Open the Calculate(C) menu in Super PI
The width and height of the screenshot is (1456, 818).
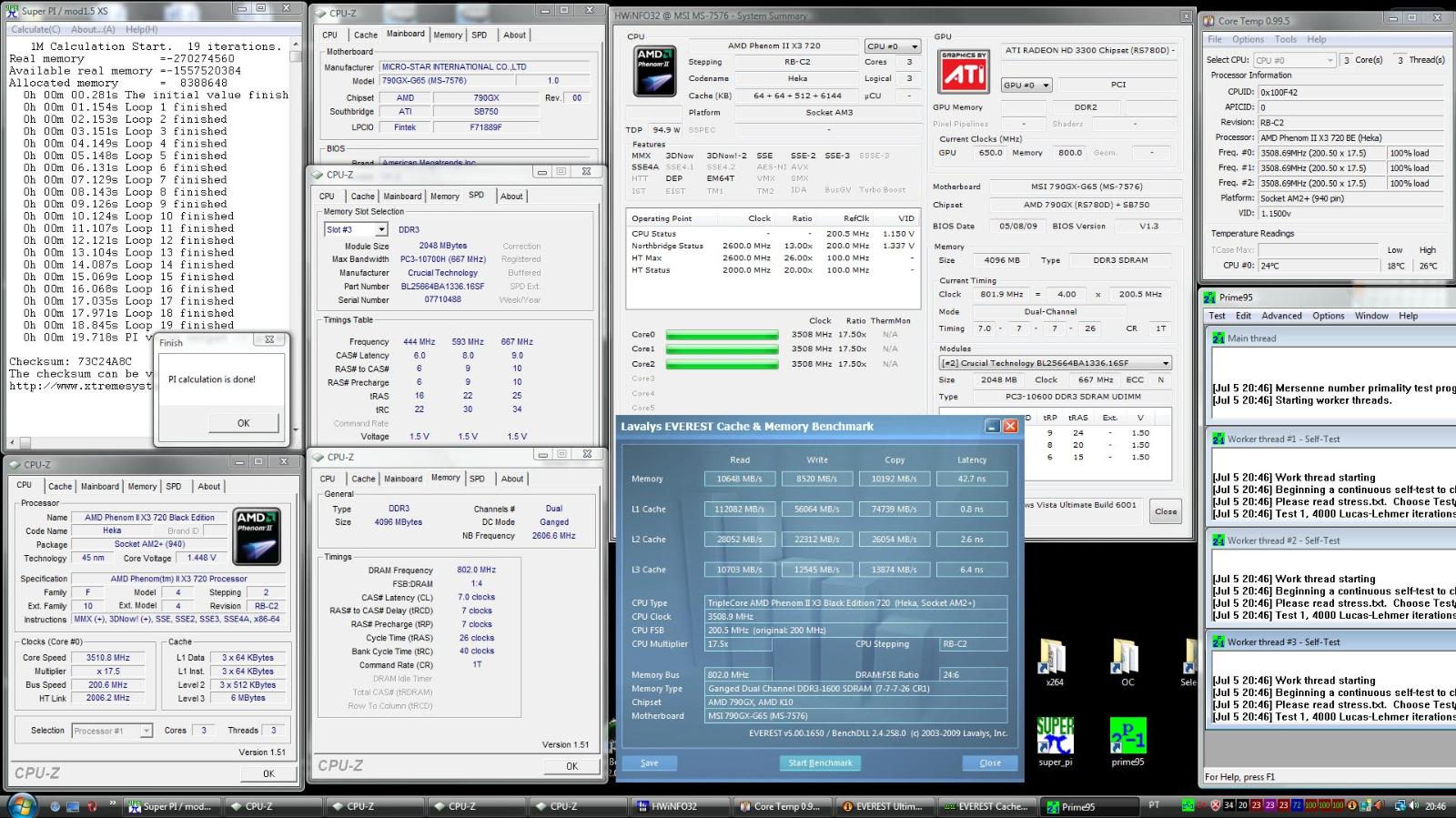[36, 29]
